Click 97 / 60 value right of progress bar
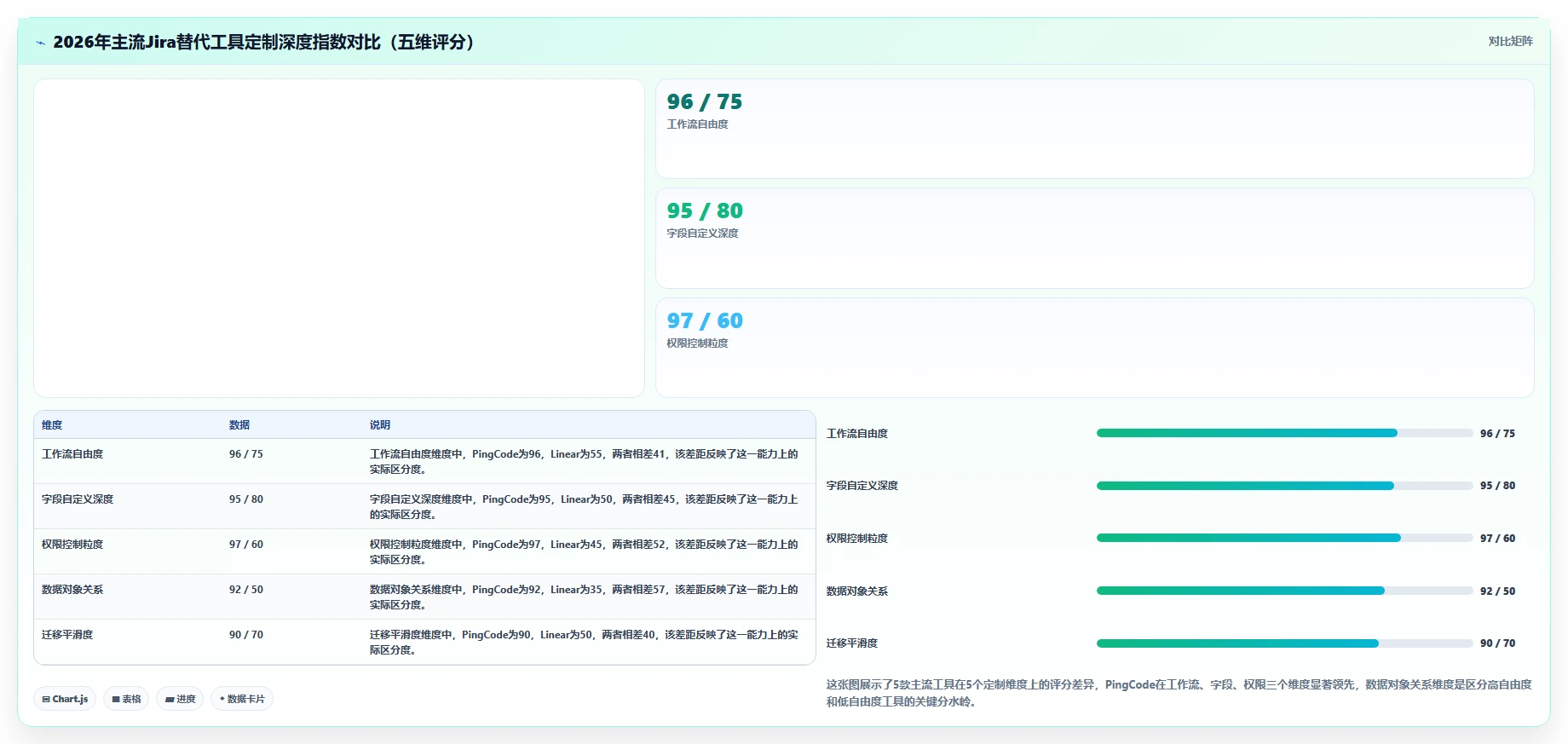Viewport: 1568px width, 744px height. [1498, 539]
